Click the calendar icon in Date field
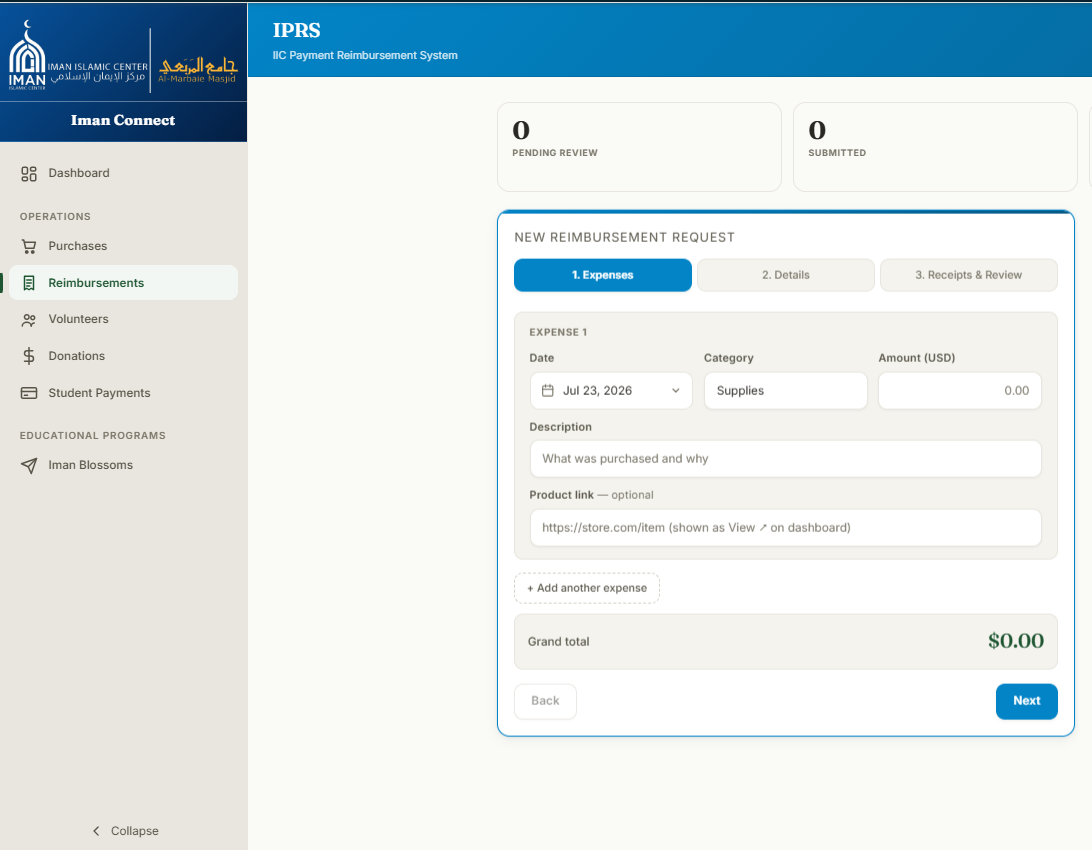The image size is (1092, 850). [x=548, y=391]
